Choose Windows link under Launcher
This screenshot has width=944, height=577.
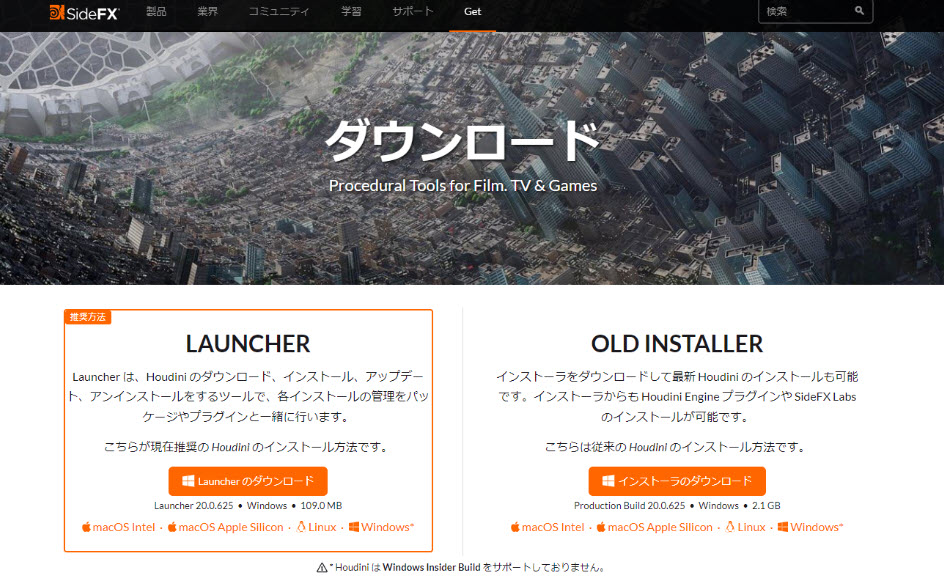pyautogui.click(x=381, y=527)
